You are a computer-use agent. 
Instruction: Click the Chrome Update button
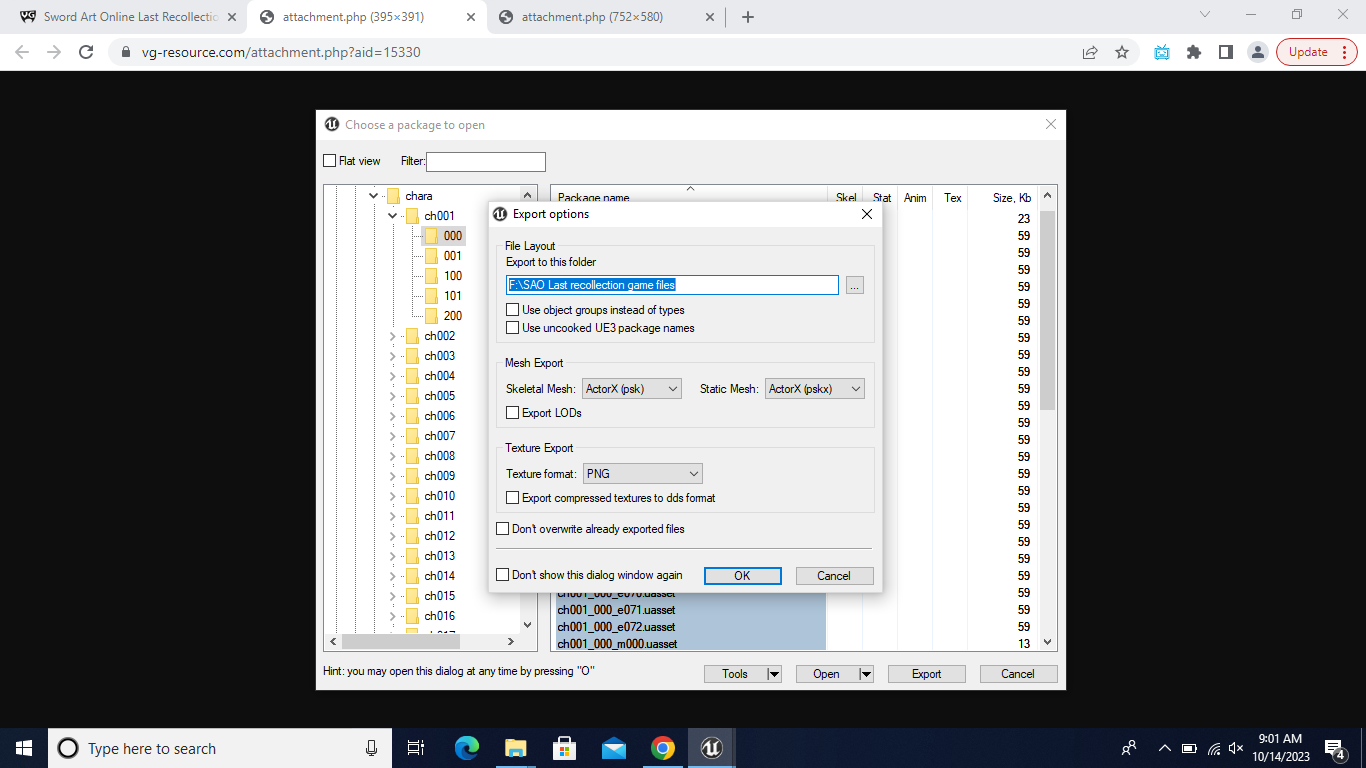(1317, 52)
